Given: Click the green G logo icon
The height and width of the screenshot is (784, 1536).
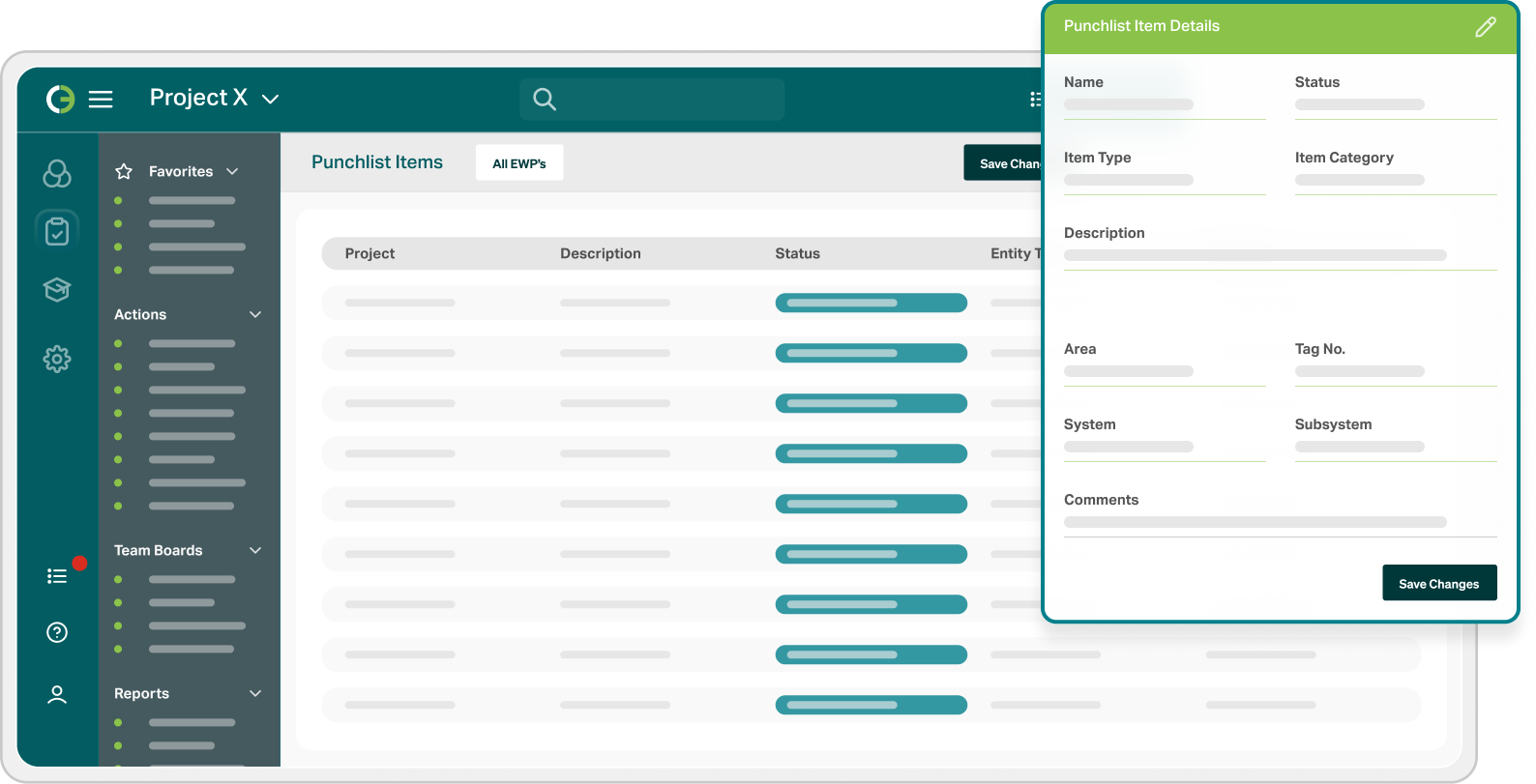Looking at the screenshot, I should click(60, 99).
